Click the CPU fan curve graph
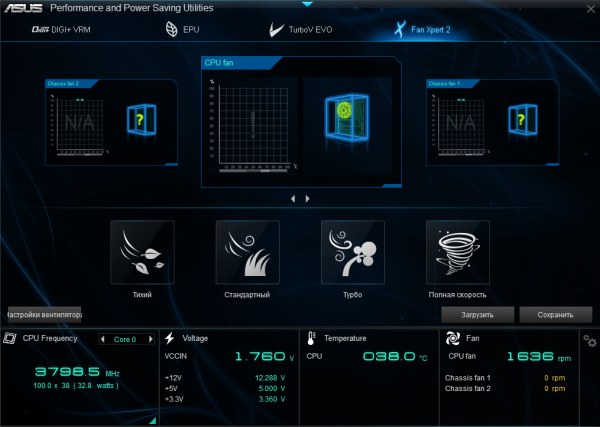 tap(253, 126)
